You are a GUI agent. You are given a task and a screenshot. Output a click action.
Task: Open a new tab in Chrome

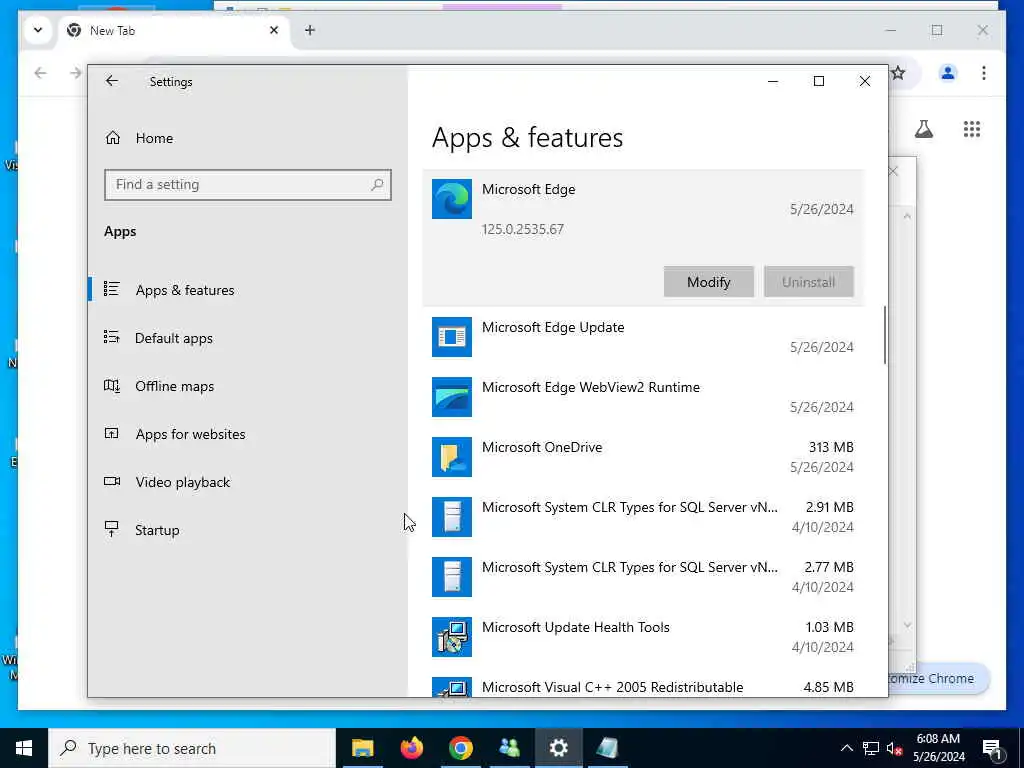coord(310,30)
